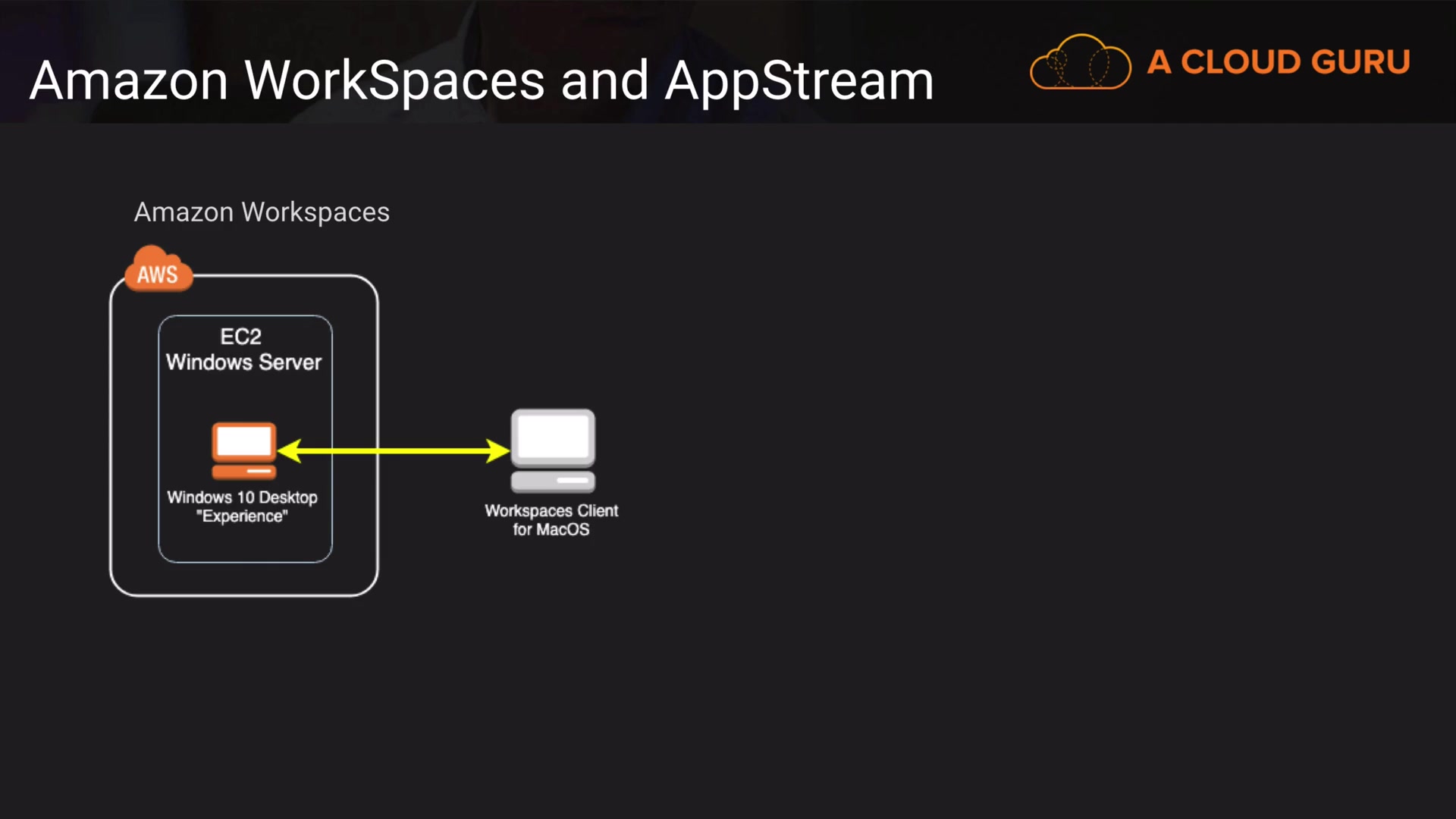Screen dimensions: 1456x819
Task: Click the word "Amazon" in the slide title
Action: point(129,81)
